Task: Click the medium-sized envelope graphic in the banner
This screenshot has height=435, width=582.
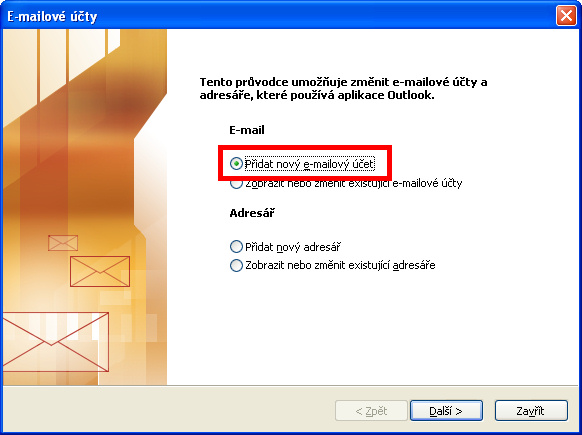Action: 100,271
